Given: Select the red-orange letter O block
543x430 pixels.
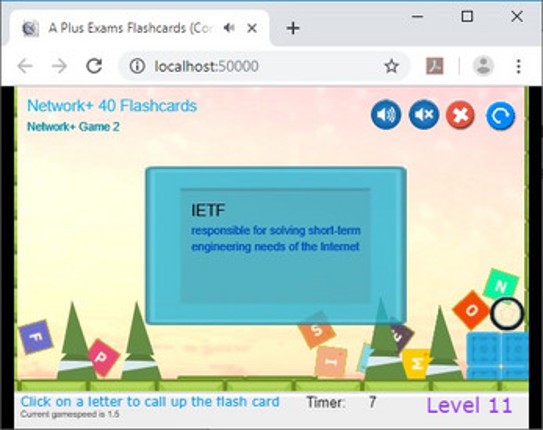Looking at the screenshot, I should coord(472,310).
